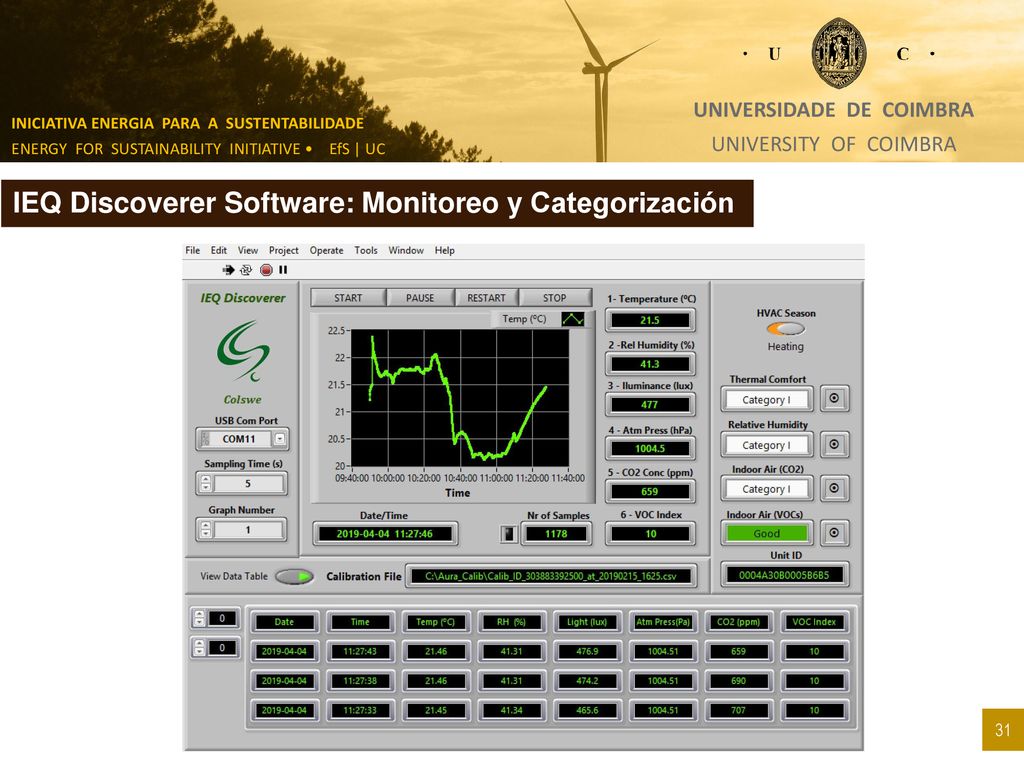Click the Sampling Time stepper arrows

click(x=206, y=483)
